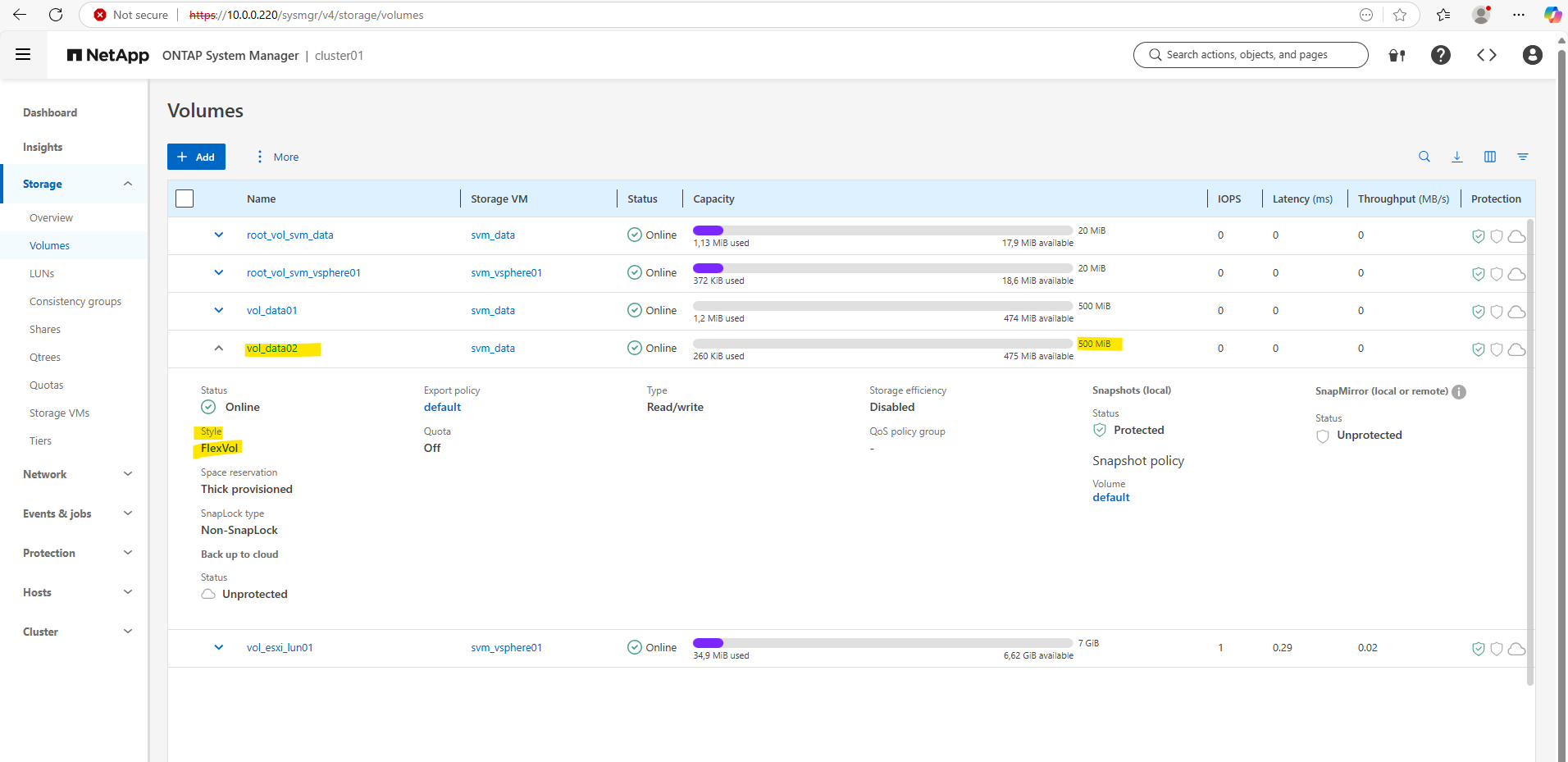Viewport: 1568px width, 762px height.
Task: Click the browser address bar URL
Action: [x=306, y=15]
